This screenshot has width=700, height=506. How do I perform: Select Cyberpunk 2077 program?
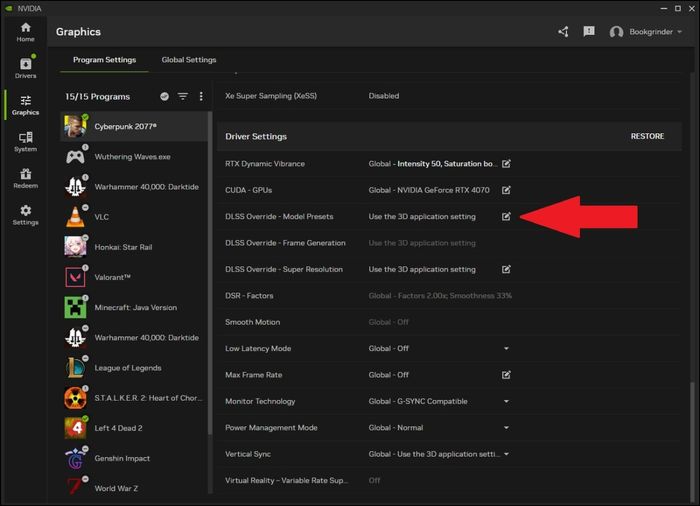(x=133, y=127)
